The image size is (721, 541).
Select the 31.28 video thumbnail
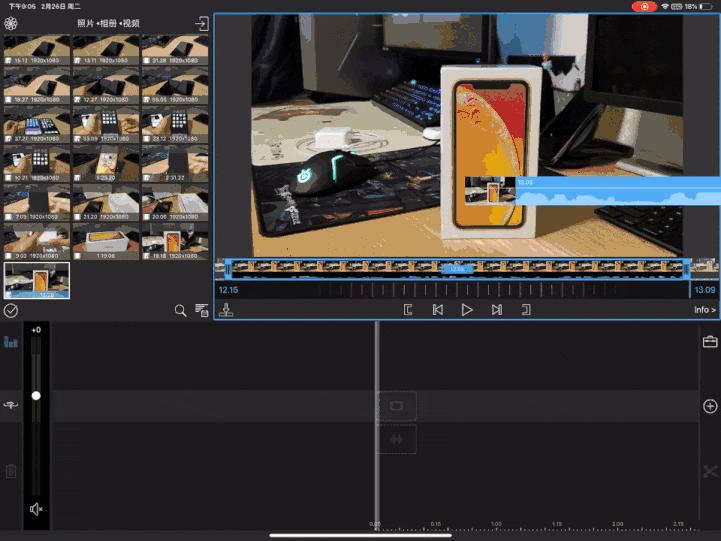click(175, 49)
